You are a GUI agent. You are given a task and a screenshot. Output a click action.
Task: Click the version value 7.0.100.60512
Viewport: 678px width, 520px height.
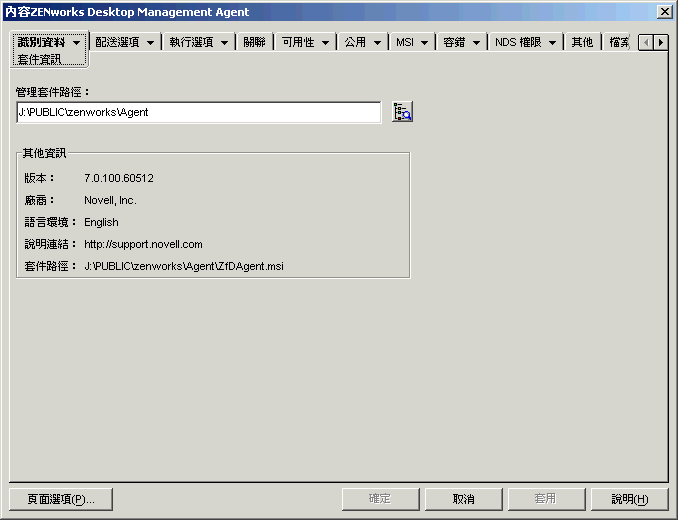119,178
